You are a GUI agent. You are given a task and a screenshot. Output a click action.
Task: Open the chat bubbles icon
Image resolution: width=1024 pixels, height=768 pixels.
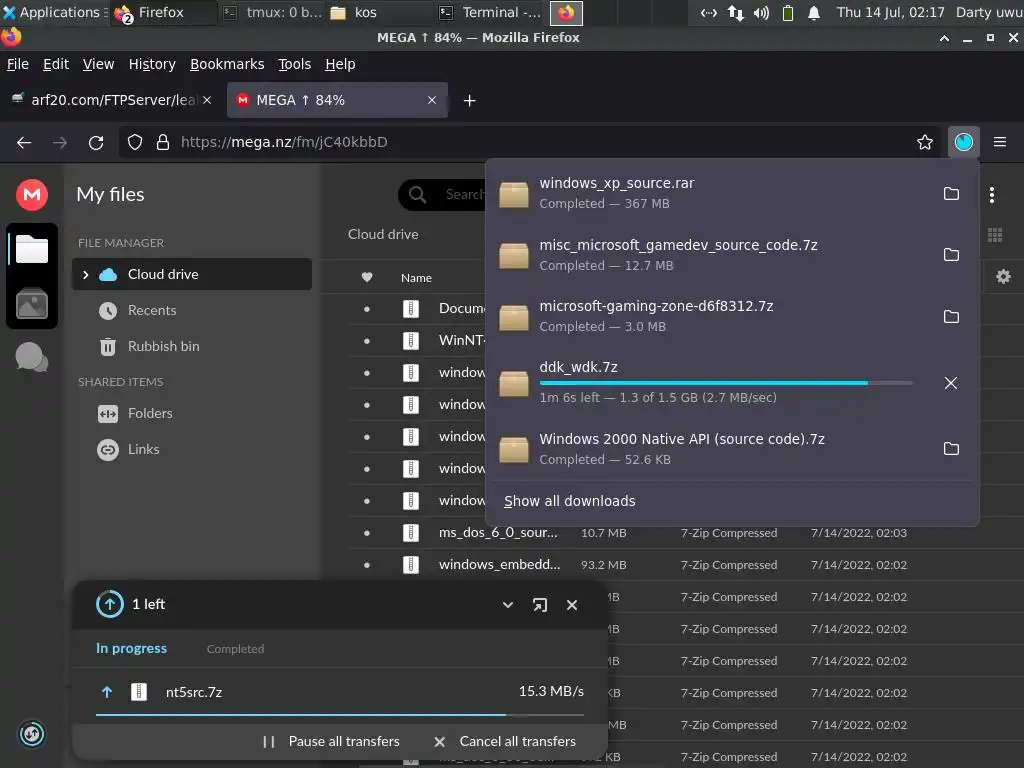[x=31, y=357]
